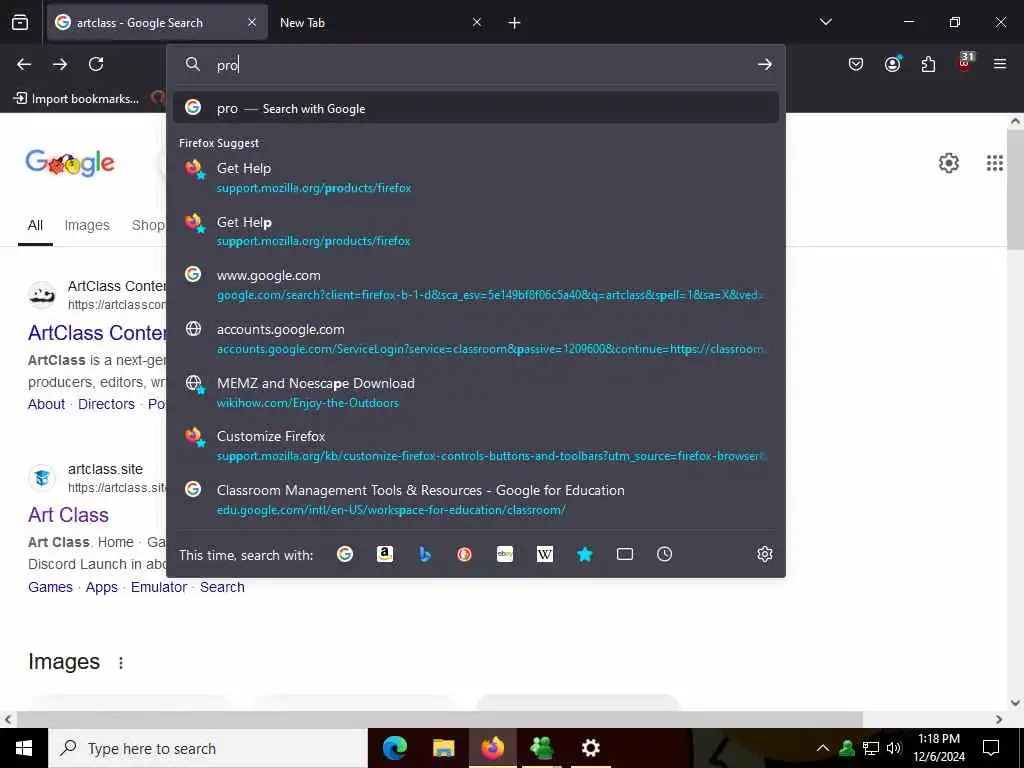Open Save to Pocket

click(856, 64)
